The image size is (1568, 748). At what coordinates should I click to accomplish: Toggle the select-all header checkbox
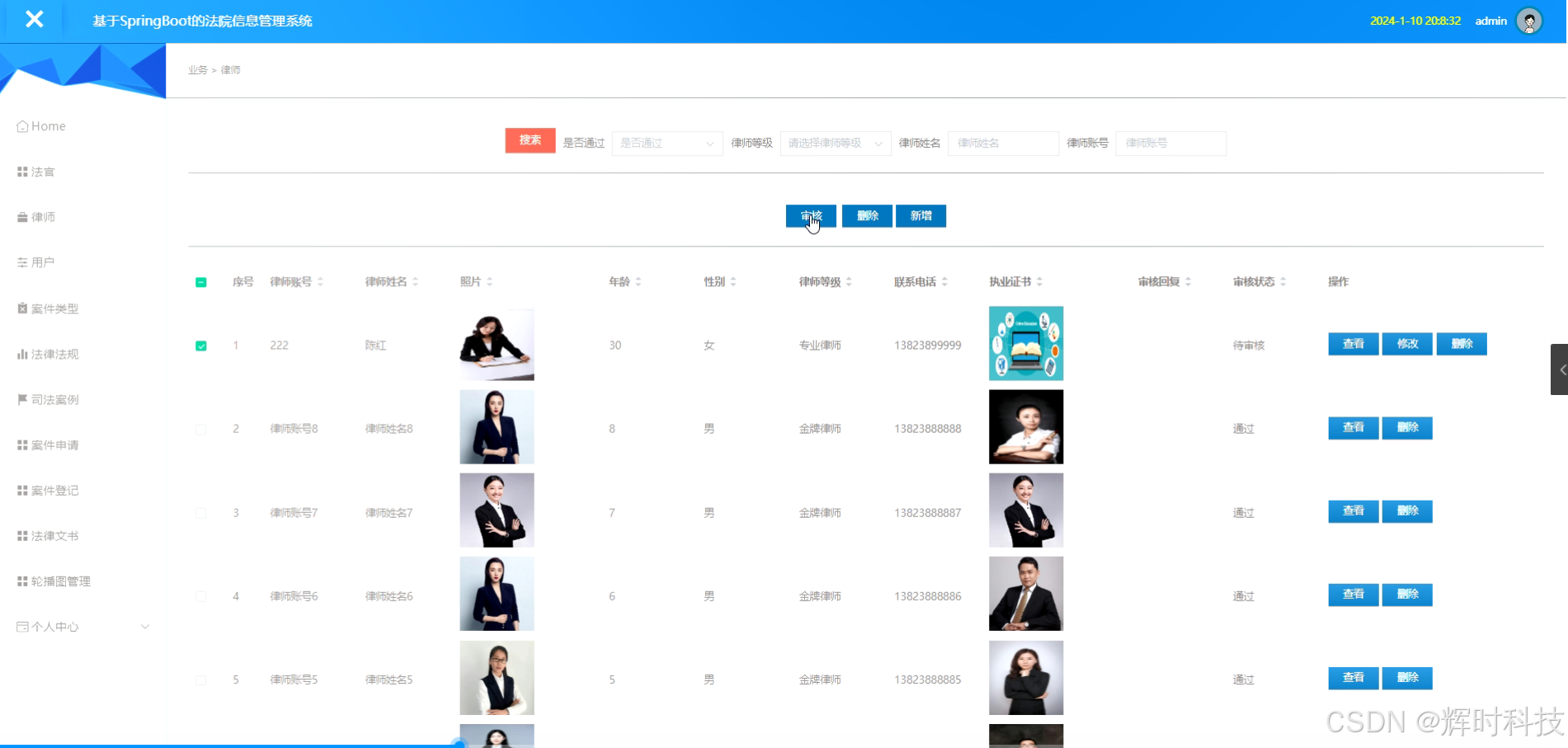point(200,282)
